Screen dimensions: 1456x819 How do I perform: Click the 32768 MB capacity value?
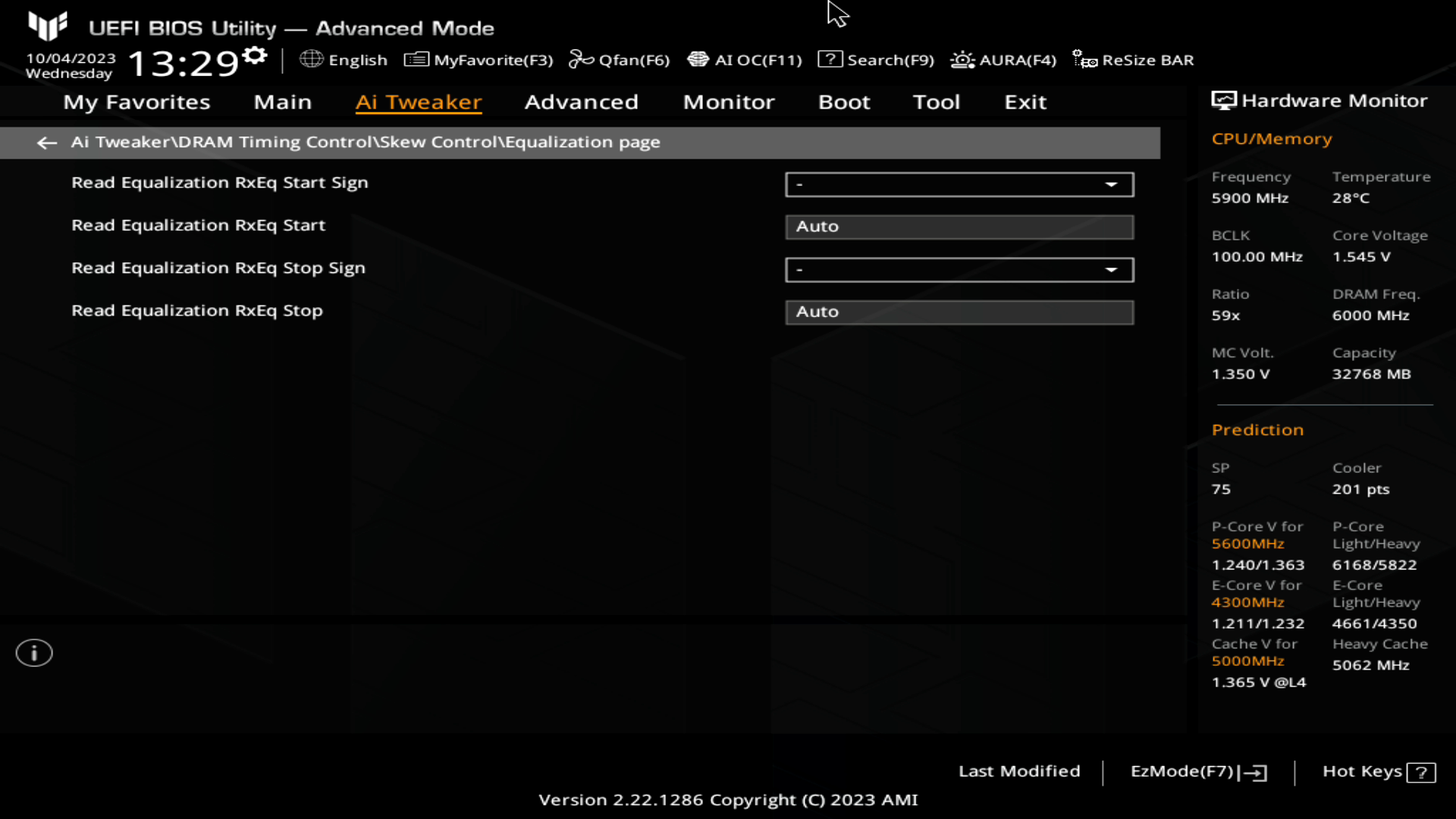1371,374
